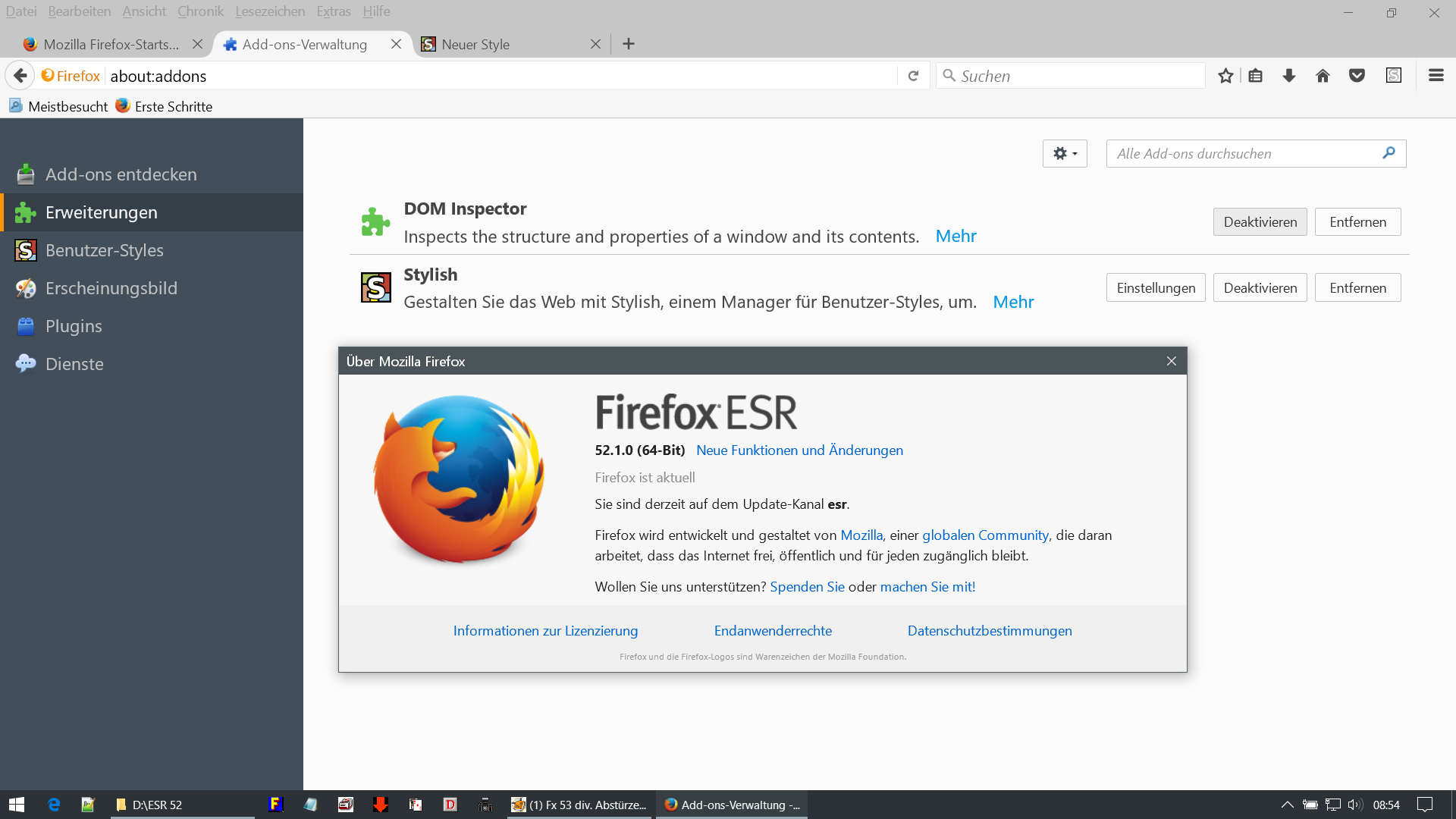Click the home toolbar icon
The height and width of the screenshot is (819, 1456).
pos(1323,76)
